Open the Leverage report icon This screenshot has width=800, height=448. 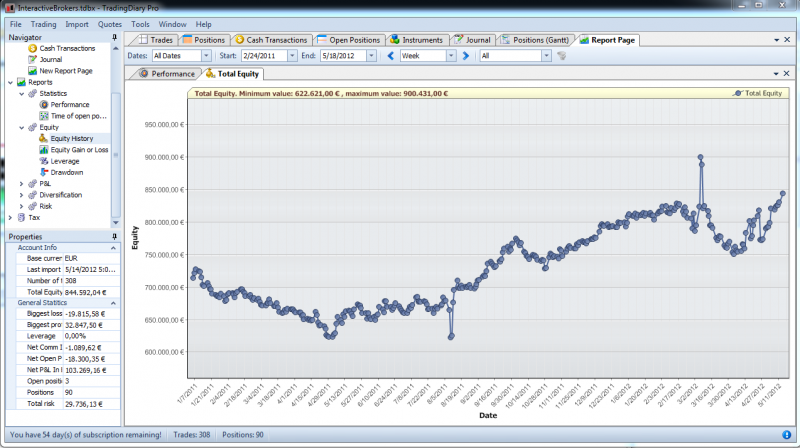tap(44, 161)
